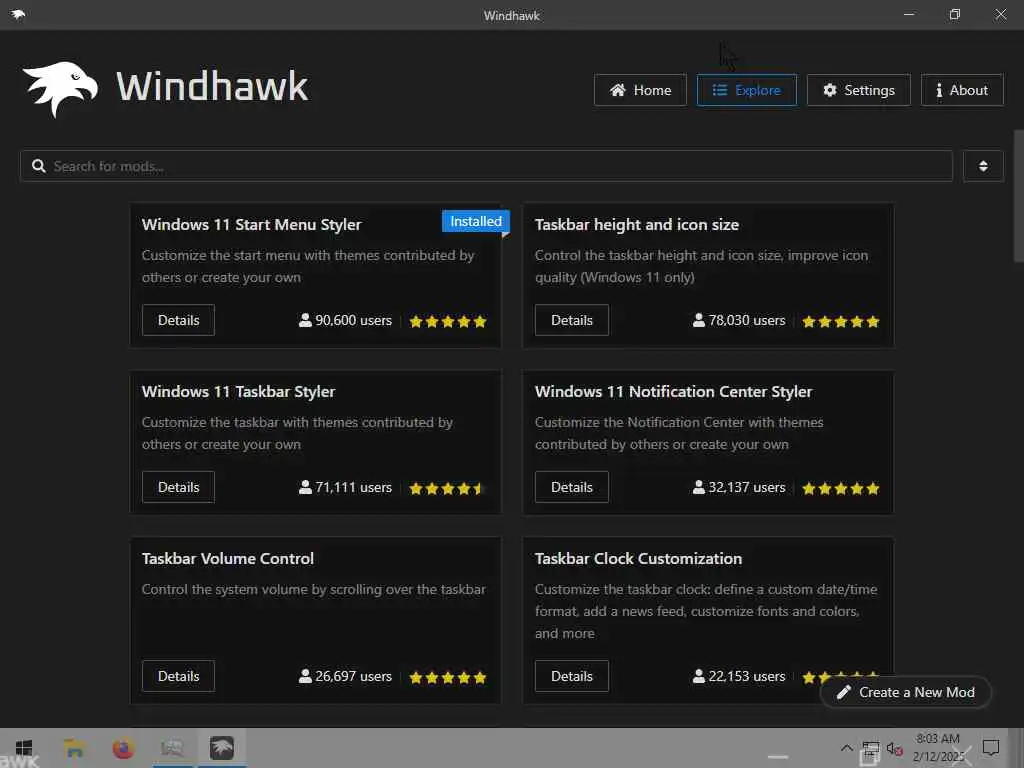Click the 26,697 users count
The height and width of the screenshot is (768, 1024).
[x=353, y=677]
